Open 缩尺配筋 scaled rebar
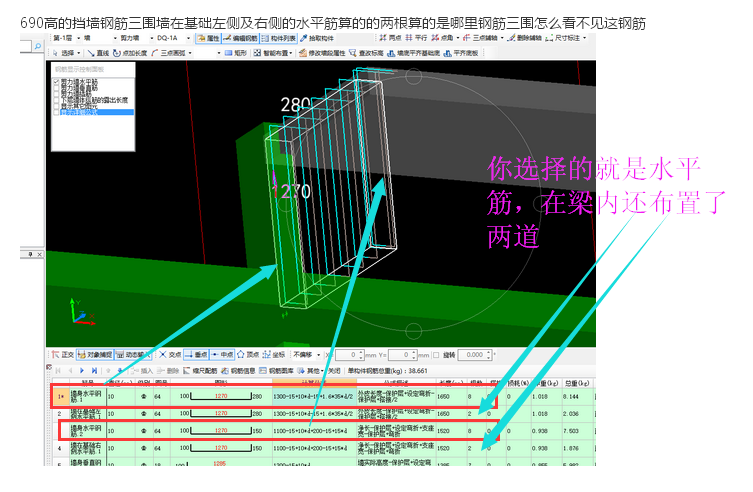Viewport: 753px width, 492px height. click(x=200, y=371)
